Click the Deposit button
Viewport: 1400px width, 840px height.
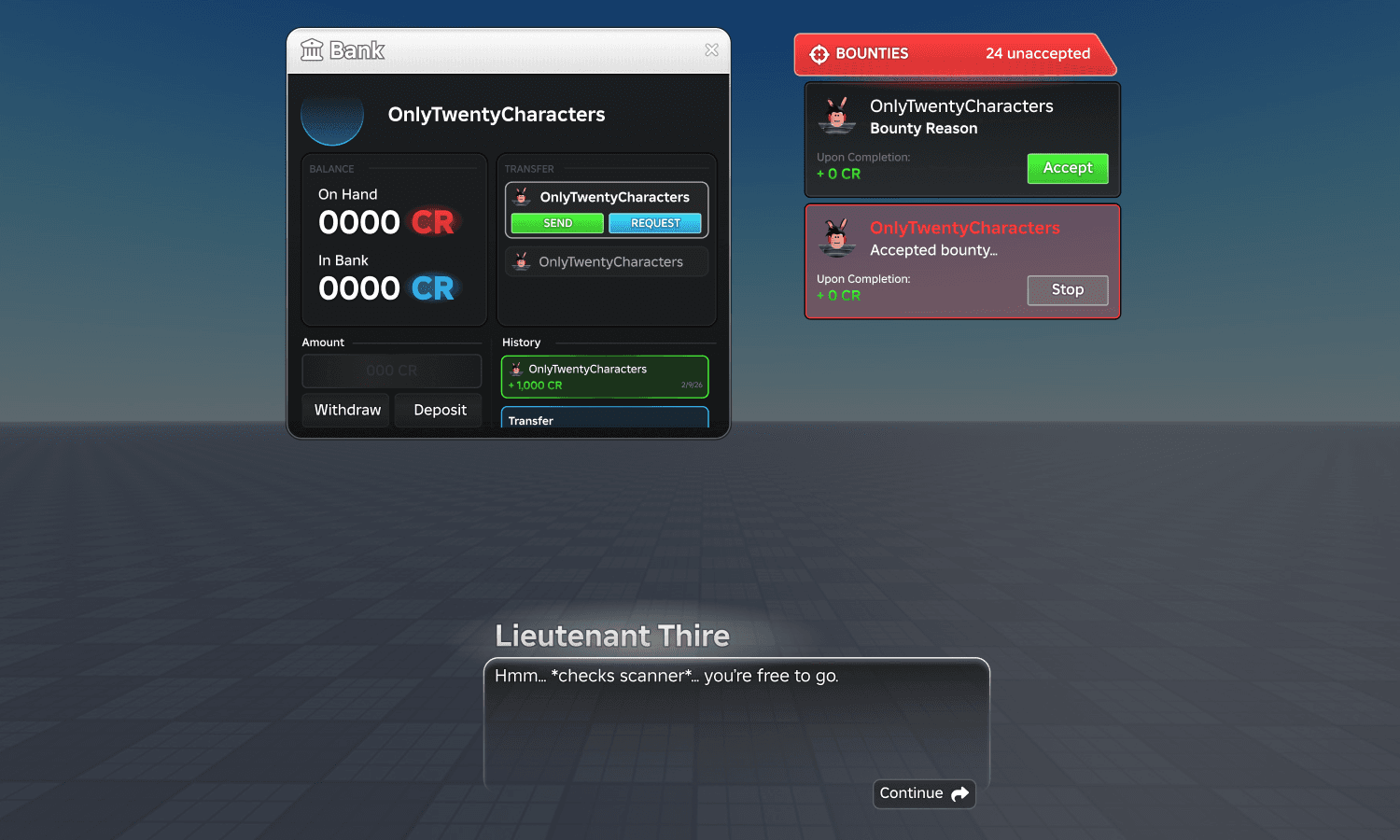440,410
